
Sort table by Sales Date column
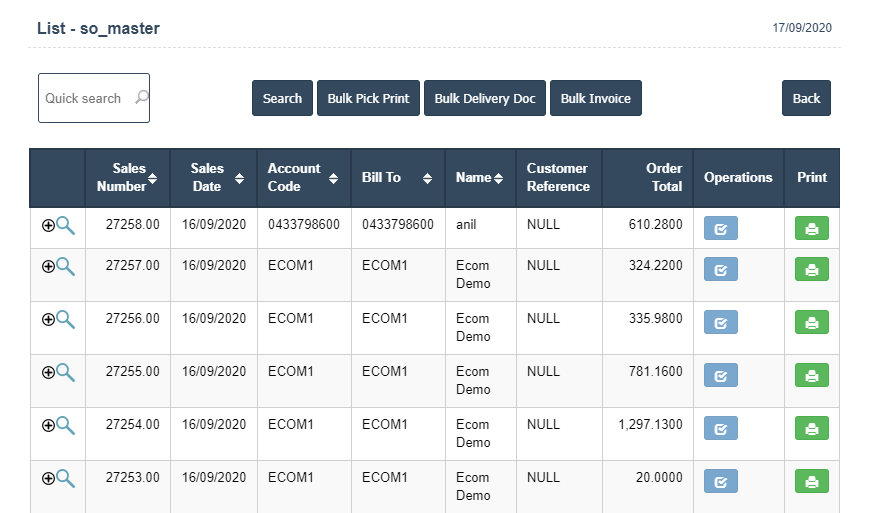pos(239,178)
